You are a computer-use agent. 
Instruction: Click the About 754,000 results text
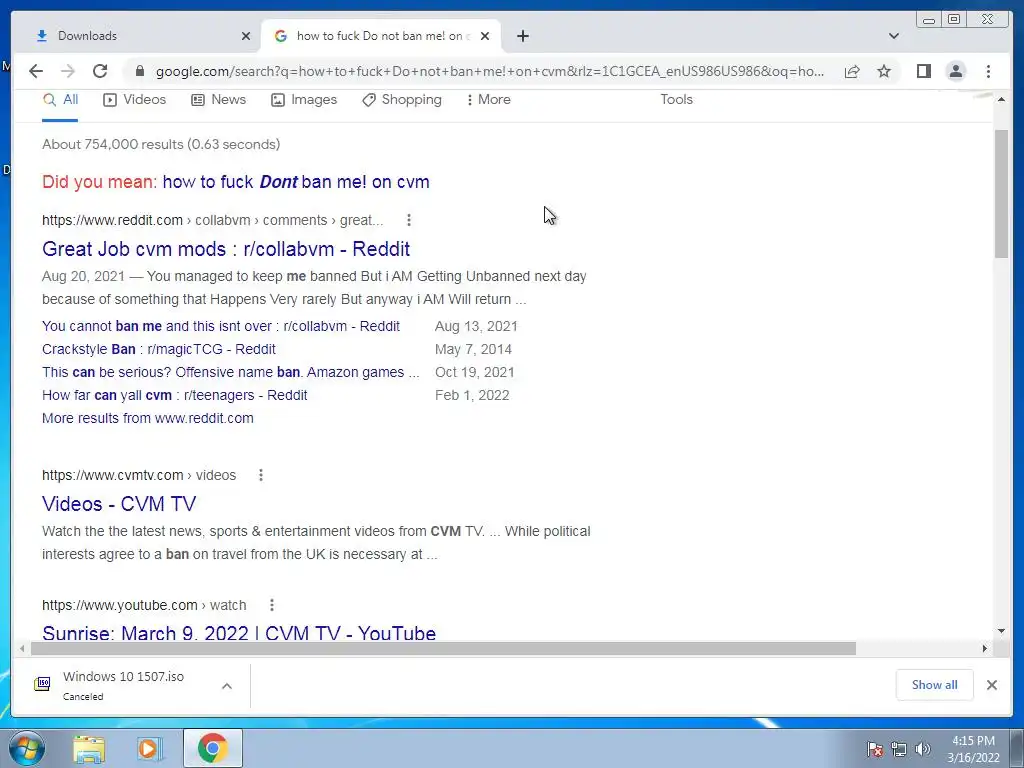(x=161, y=144)
